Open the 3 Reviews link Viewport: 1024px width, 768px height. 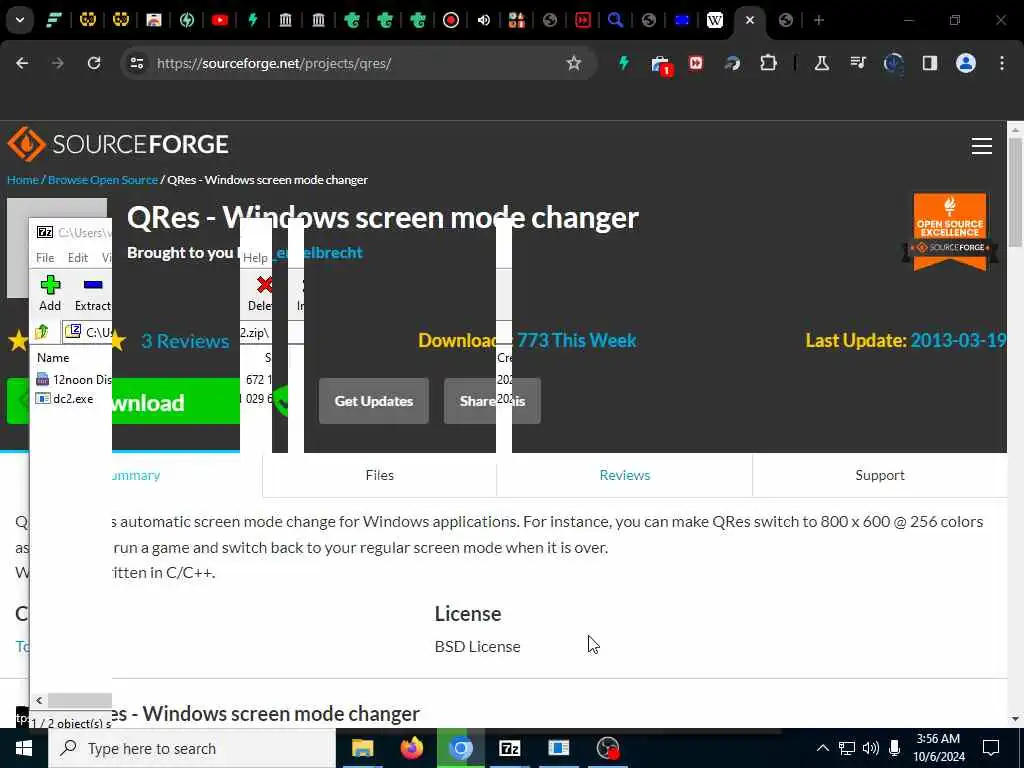click(185, 341)
